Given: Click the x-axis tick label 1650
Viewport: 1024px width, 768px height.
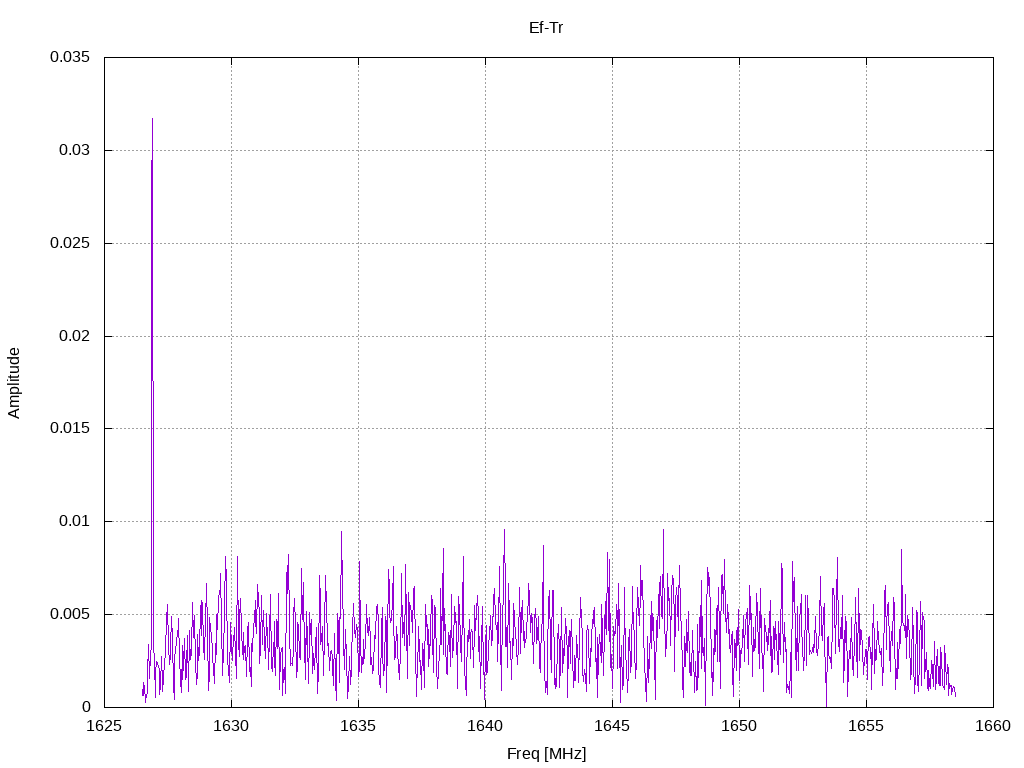Looking at the screenshot, I should click(739, 726).
